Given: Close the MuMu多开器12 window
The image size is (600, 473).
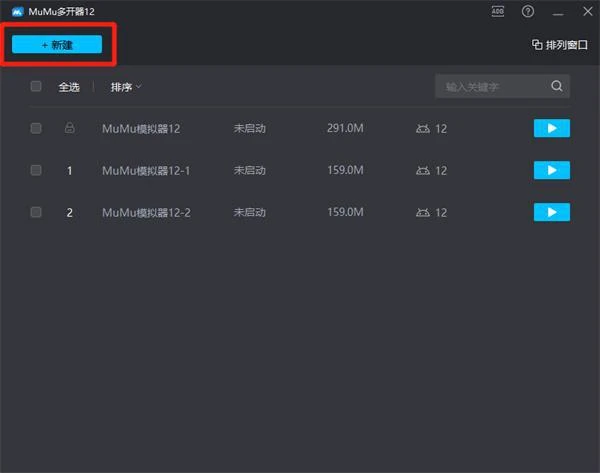Looking at the screenshot, I should tap(588, 11).
